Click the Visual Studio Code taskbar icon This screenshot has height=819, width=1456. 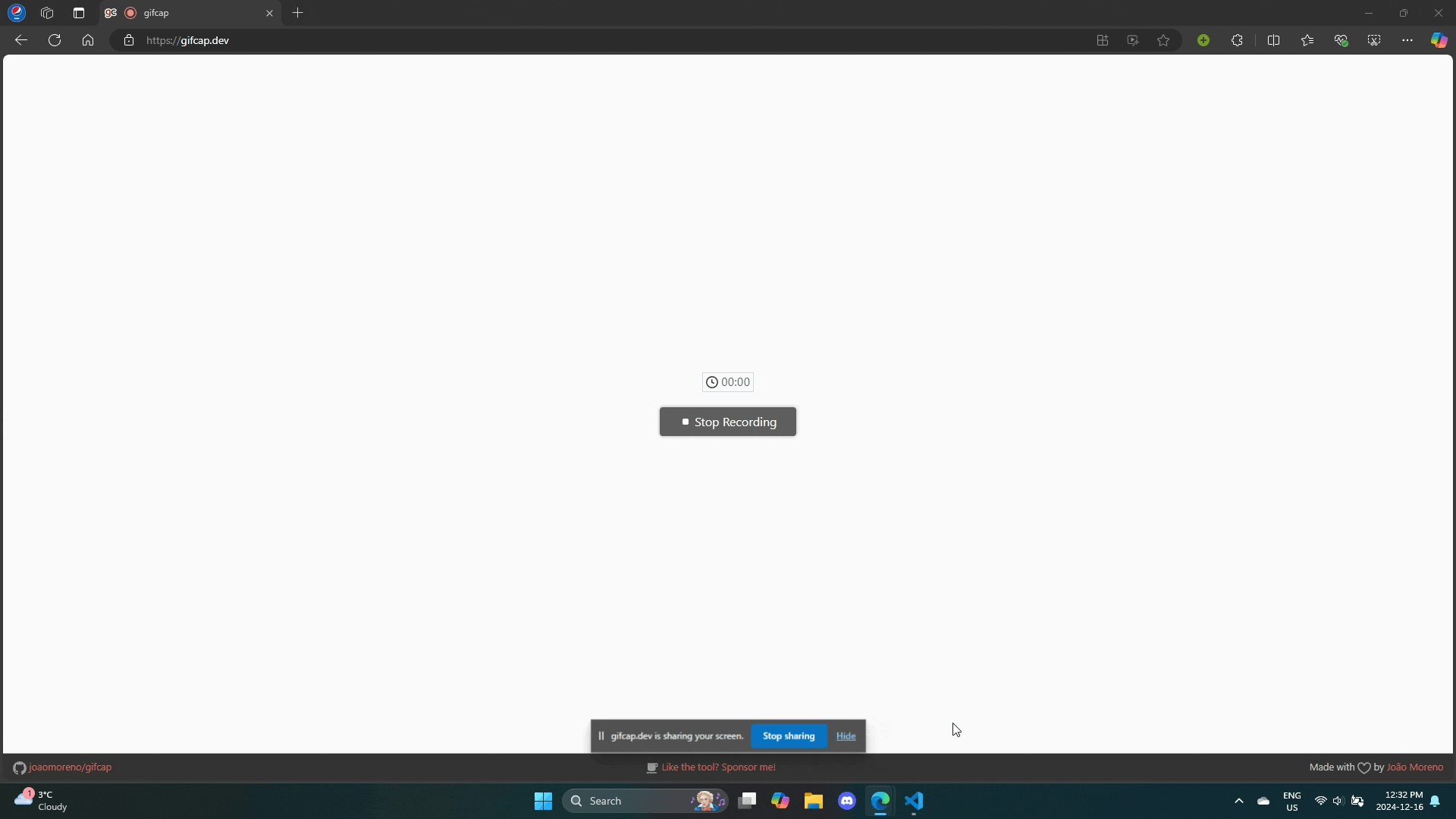click(x=913, y=800)
